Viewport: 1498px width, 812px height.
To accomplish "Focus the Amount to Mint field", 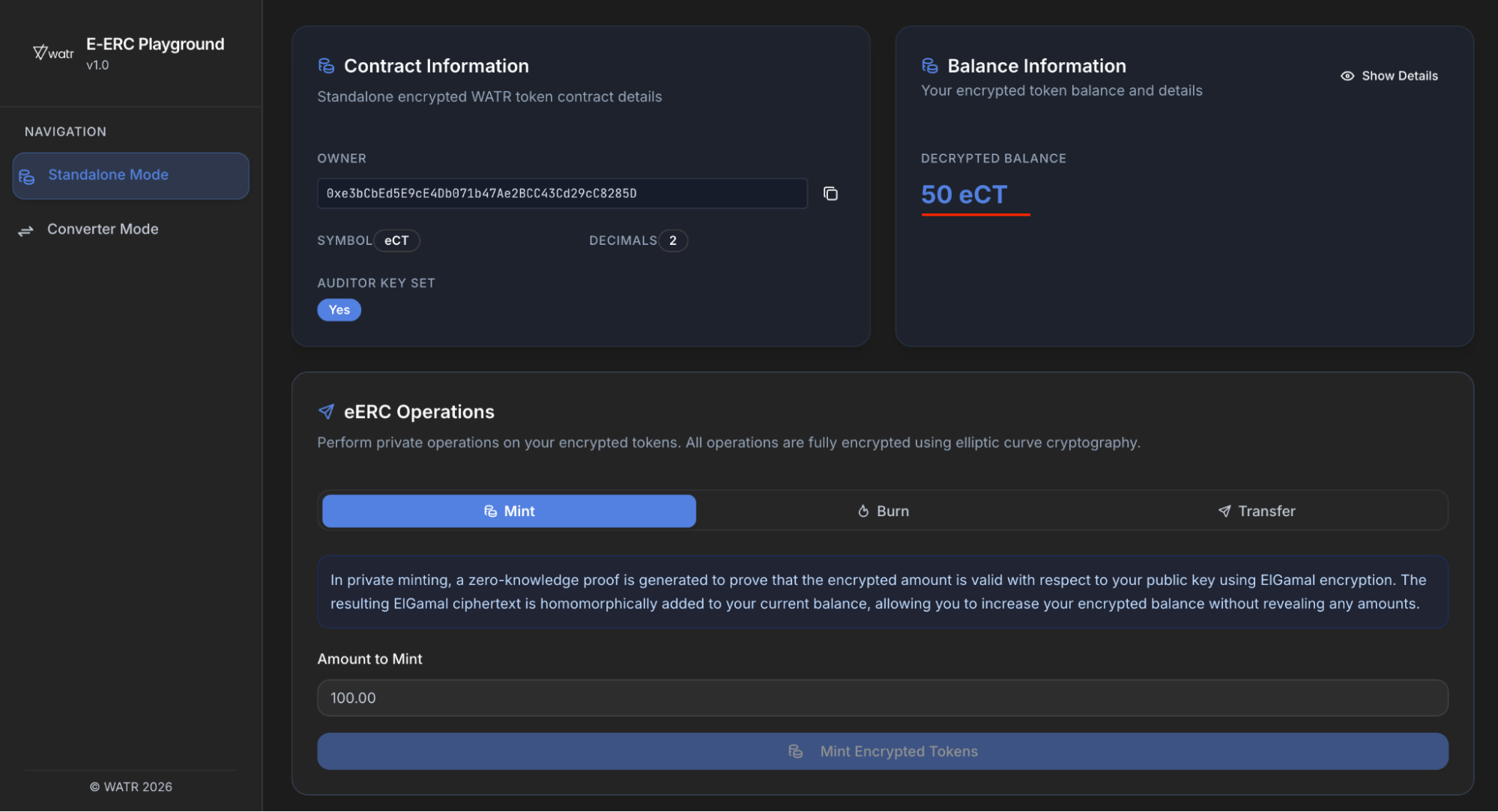I will coord(882,697).
